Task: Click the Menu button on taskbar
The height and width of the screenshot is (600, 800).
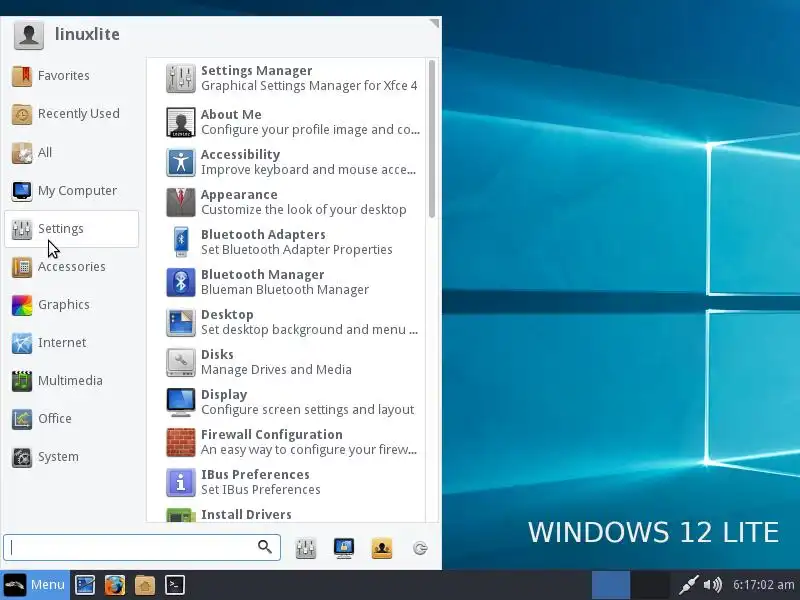Action: point(35,585)
